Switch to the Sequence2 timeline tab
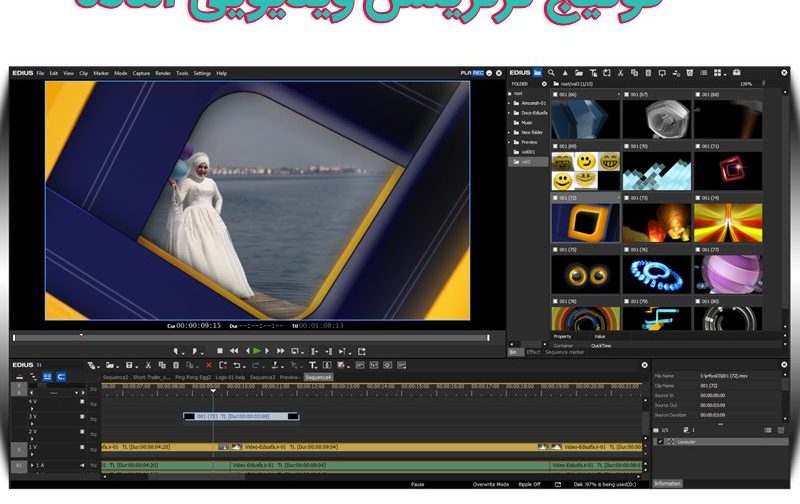 (x=115, y=377)
